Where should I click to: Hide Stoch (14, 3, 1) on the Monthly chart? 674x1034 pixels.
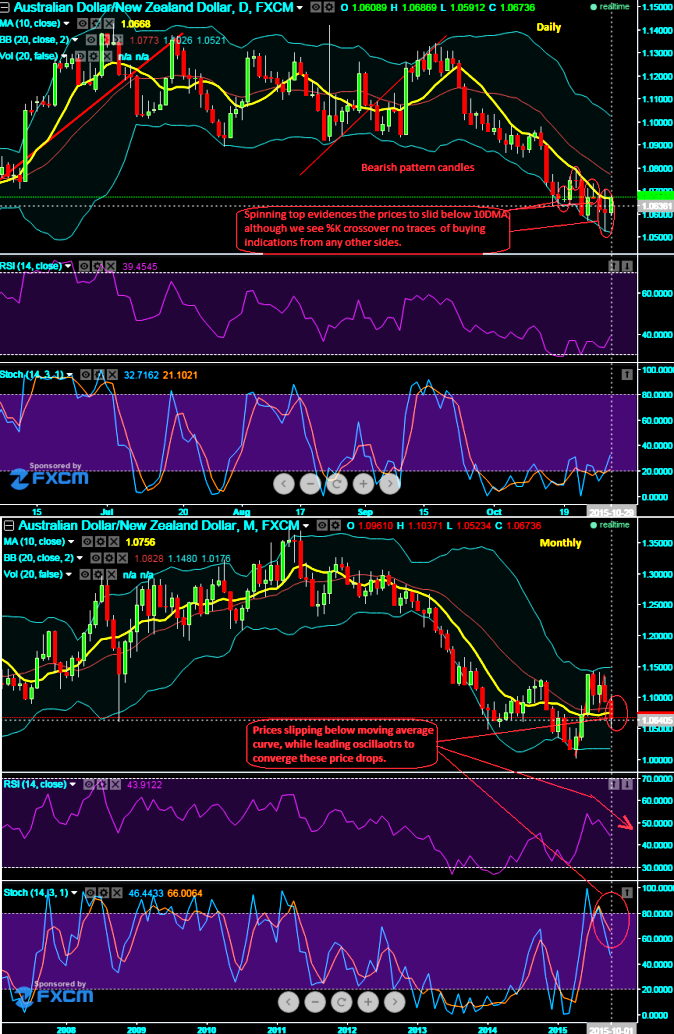[x=90, y=893]
